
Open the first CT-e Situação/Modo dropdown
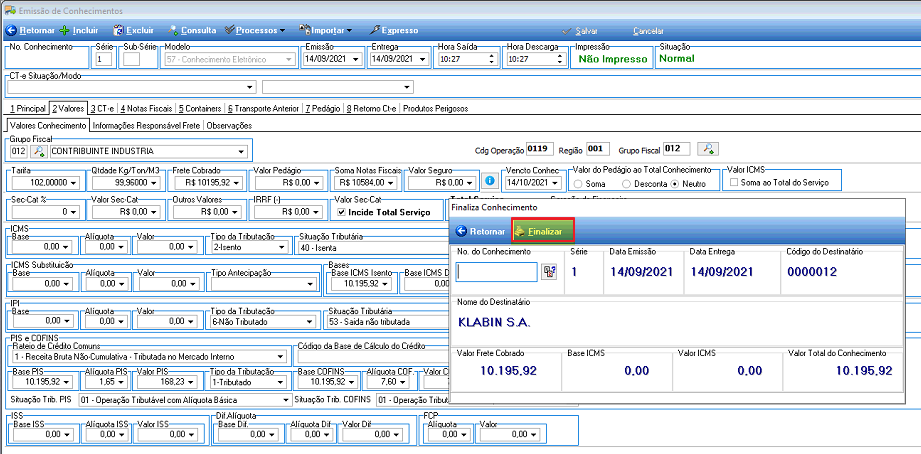pos(251,87)
